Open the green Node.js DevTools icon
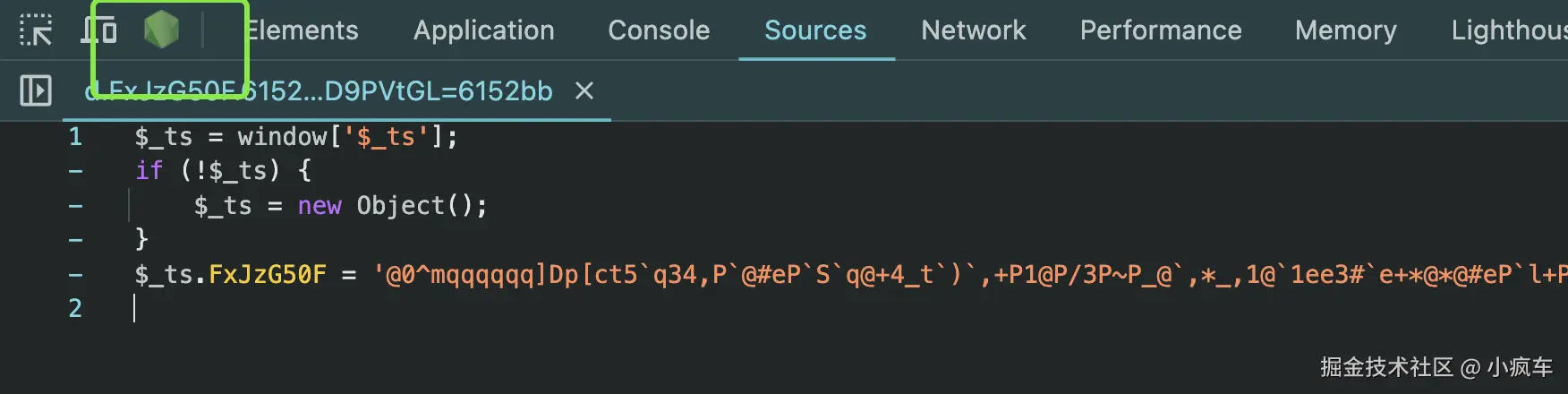Image resolution: width=1568 pixels, height=394 pixels. coord(161,30)
